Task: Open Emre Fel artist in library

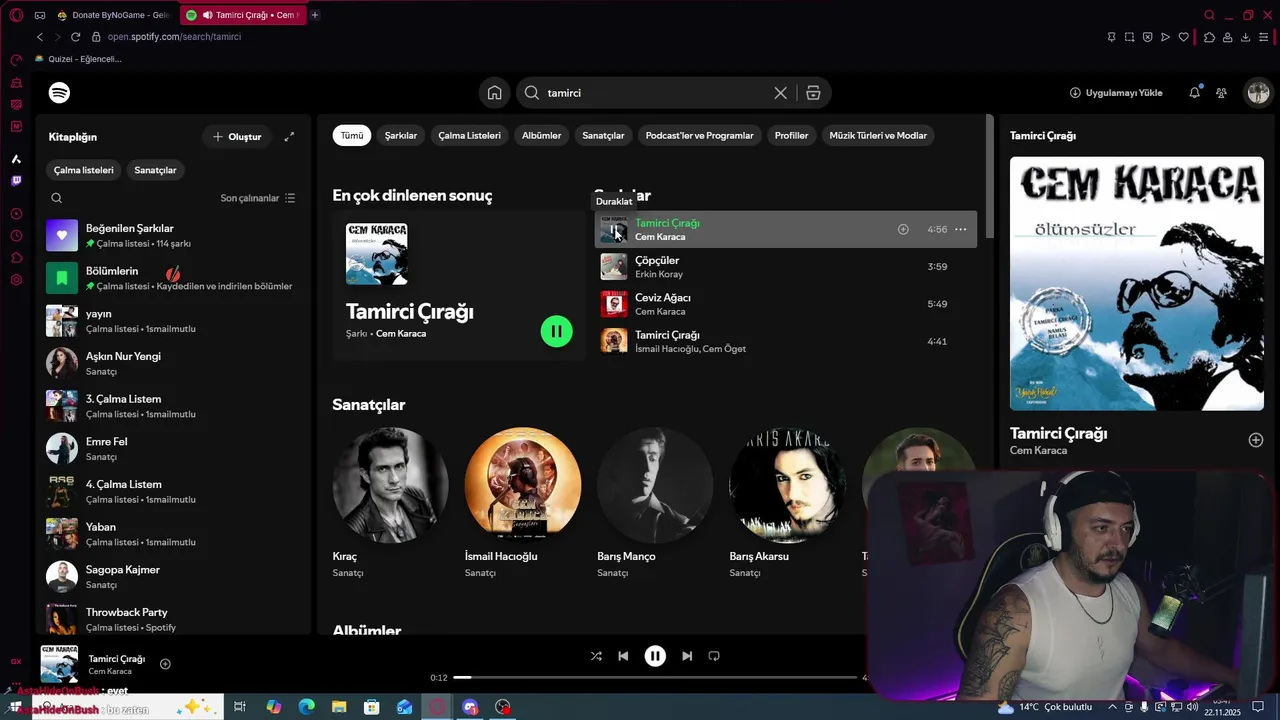Action: coord(173,449)
